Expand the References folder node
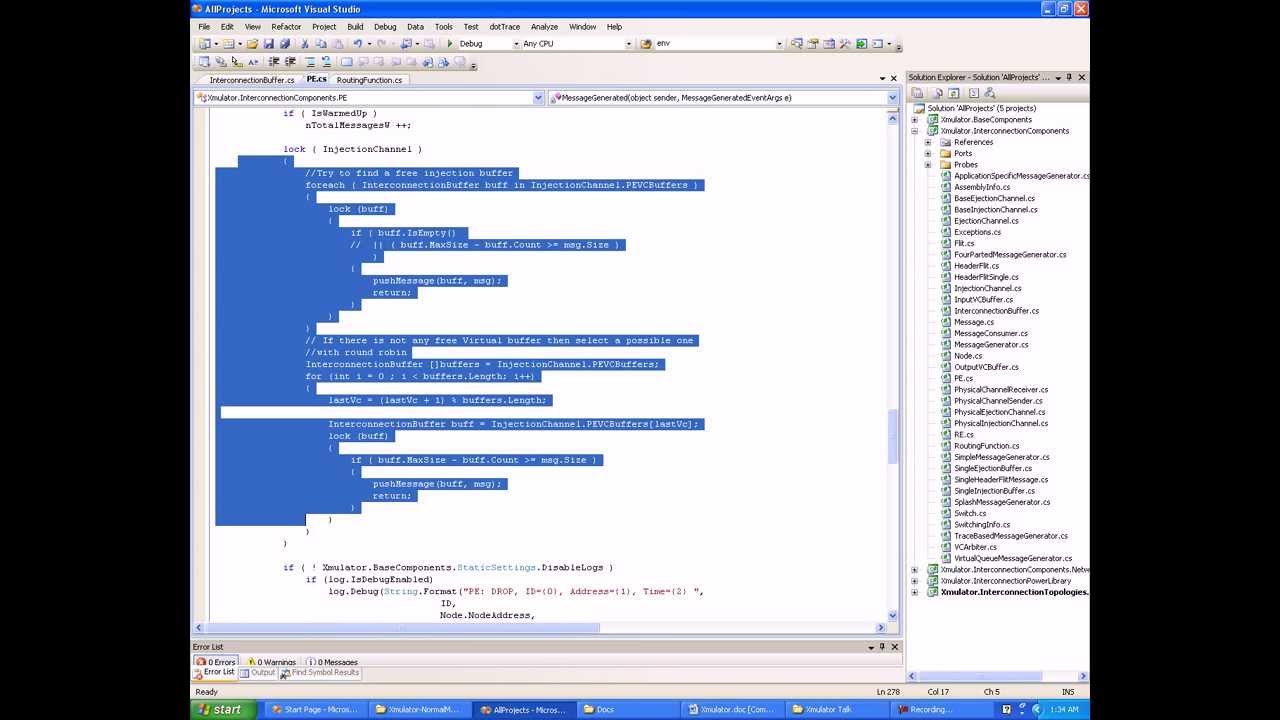 (x=927, y=142)
